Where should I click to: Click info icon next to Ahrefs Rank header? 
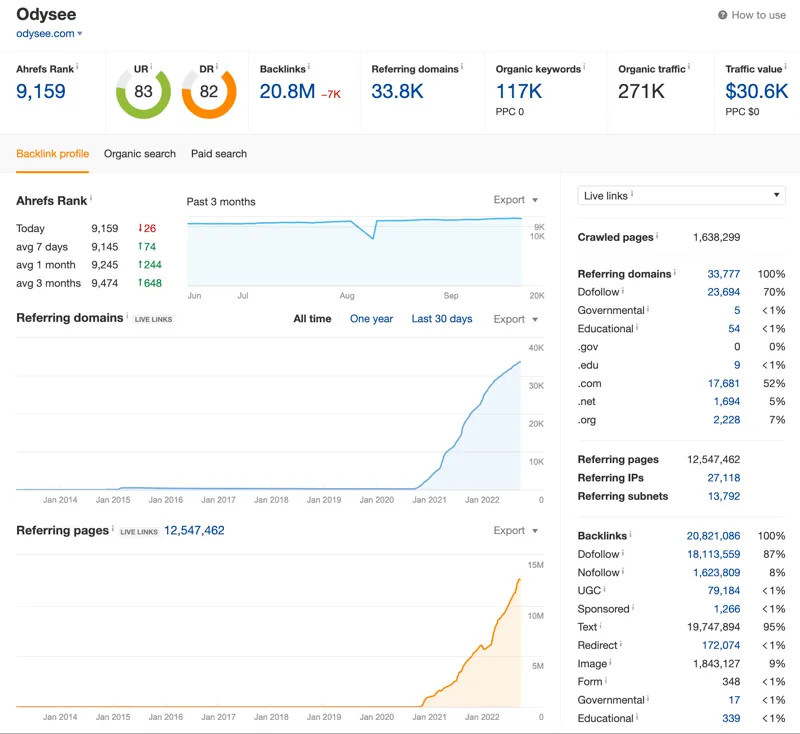pyautogui.click(x=77, y=66)
